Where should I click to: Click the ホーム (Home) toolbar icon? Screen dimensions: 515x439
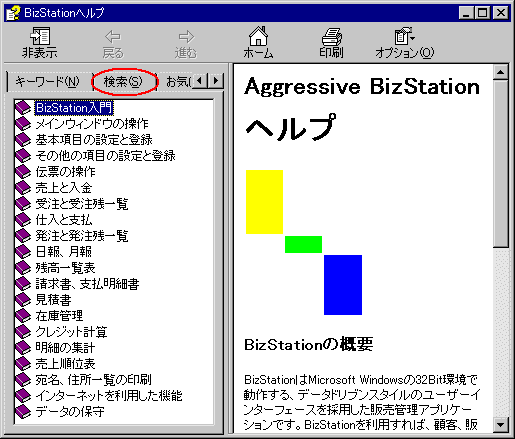pos(258,36)
